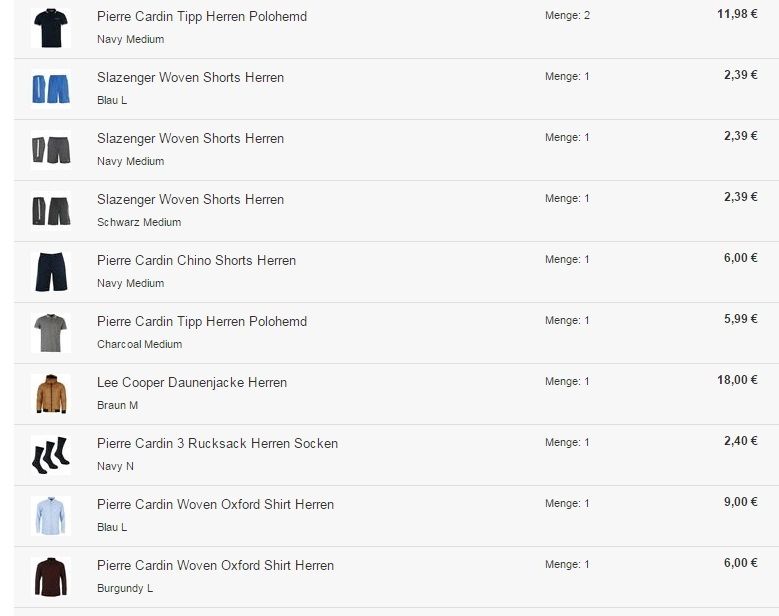This screenshot has width=779, height=616.
Task: Open the Charcoal Medium Polohemd title
Action: 201,322
